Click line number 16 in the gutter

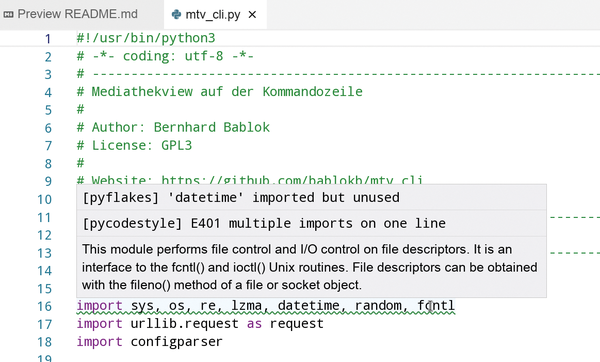44,307
